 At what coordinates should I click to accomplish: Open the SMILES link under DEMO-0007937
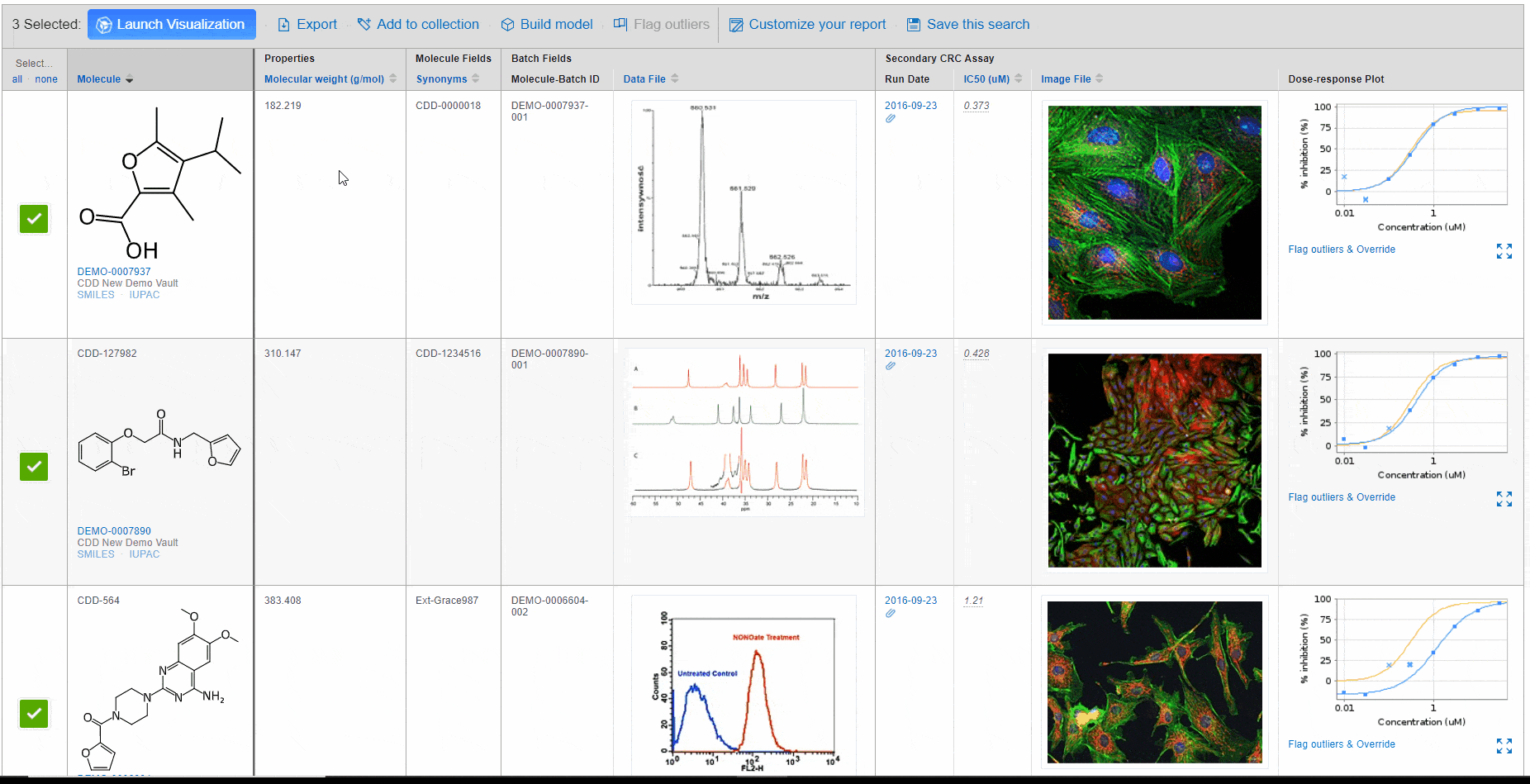(x=95, y=294)
